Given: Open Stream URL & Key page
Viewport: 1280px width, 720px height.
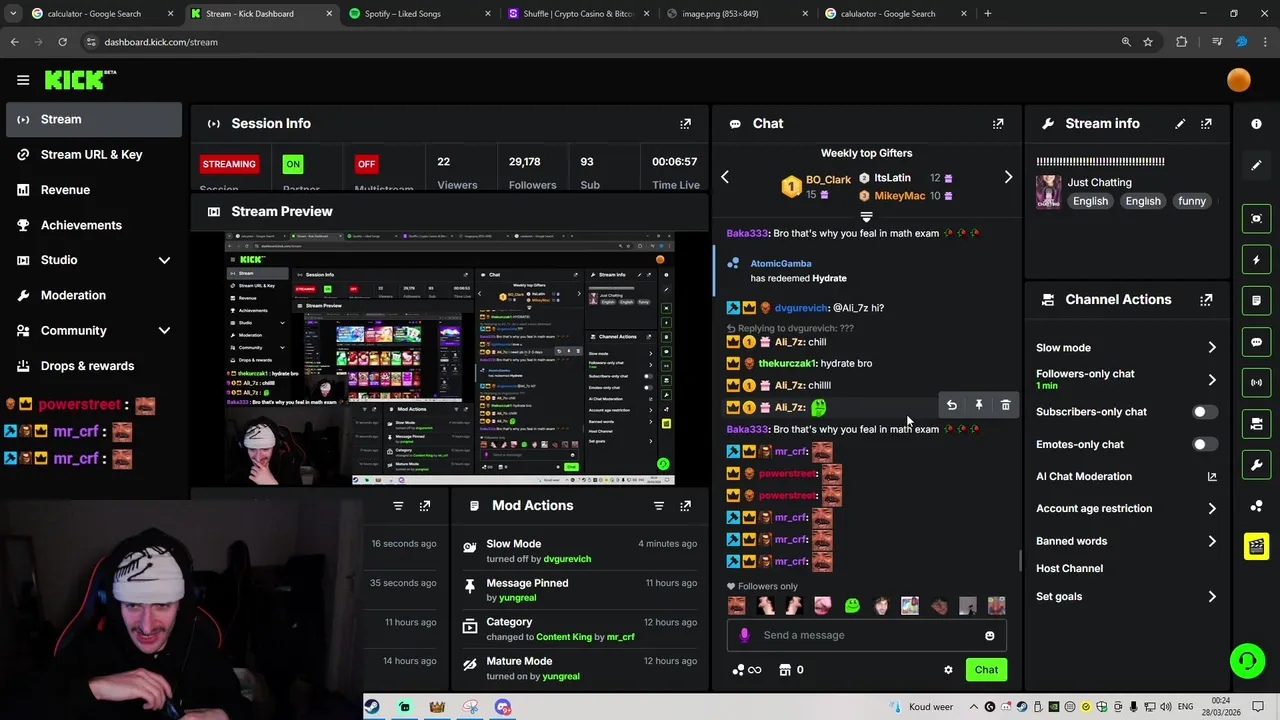Looking at the screenshot, I should (94, 154).
